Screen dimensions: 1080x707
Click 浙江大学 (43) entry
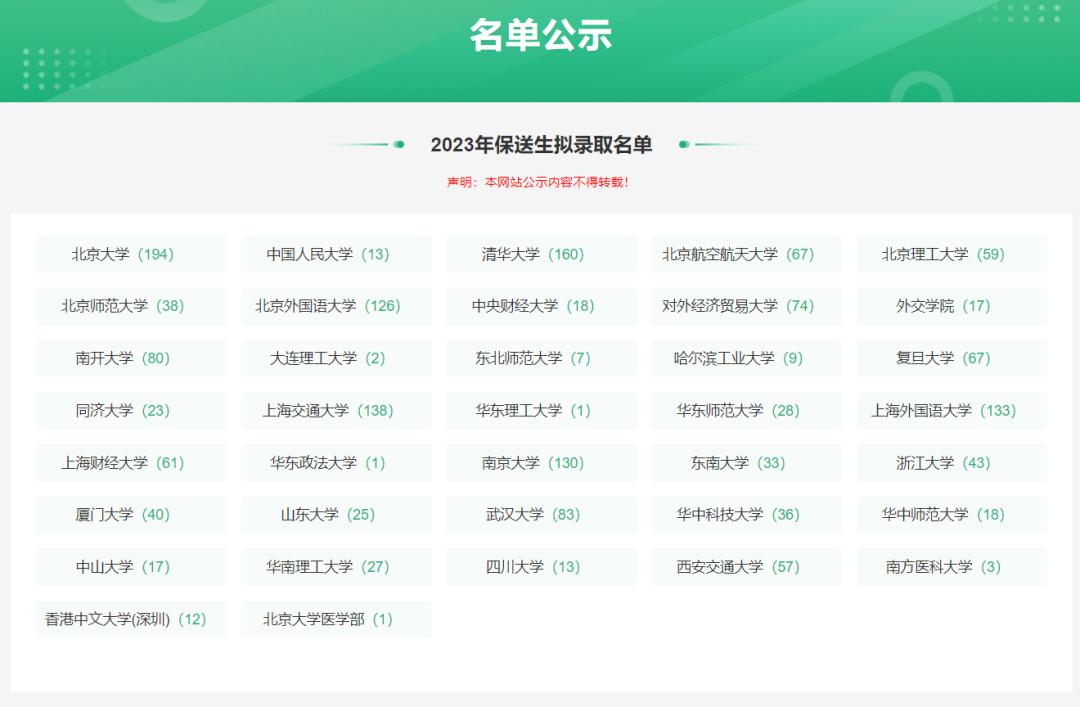click(x=951, y=462)
